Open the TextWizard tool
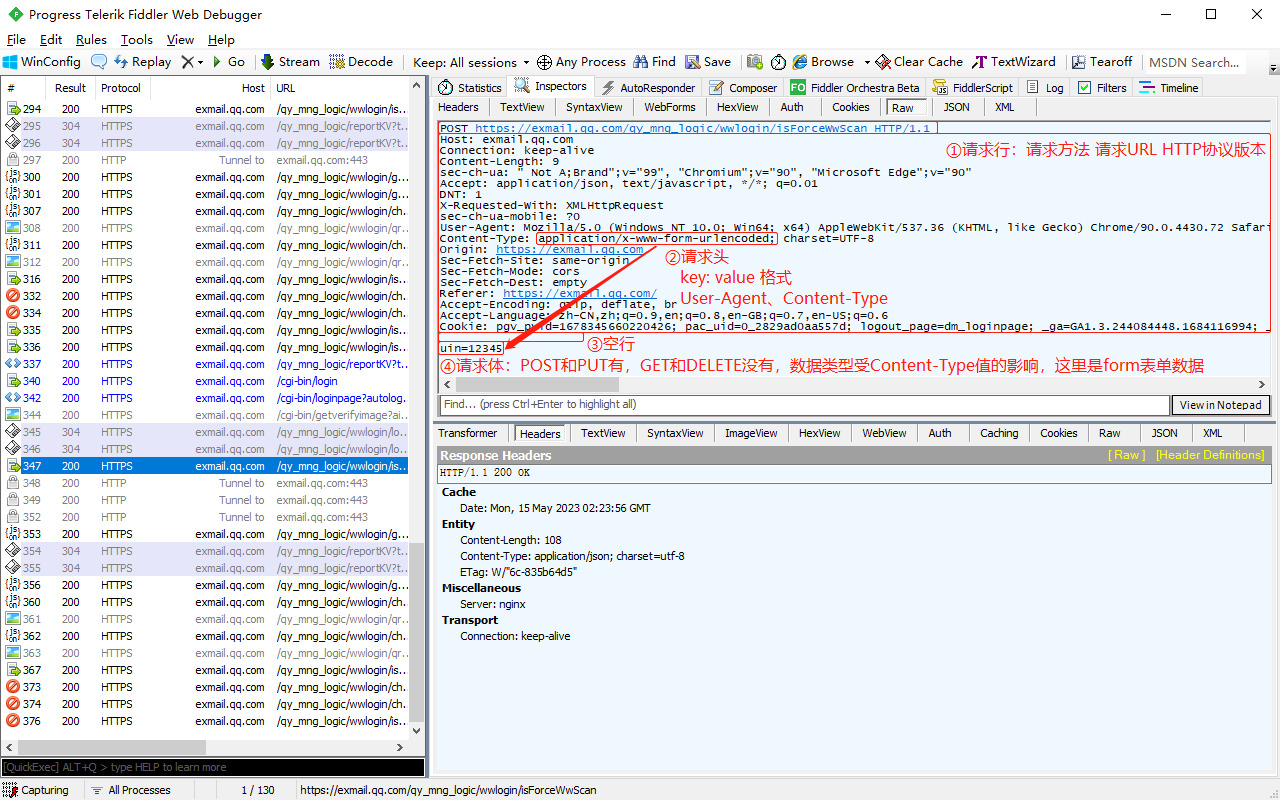The width and height of the screenshot is (1280, 800). point(1014,62)
